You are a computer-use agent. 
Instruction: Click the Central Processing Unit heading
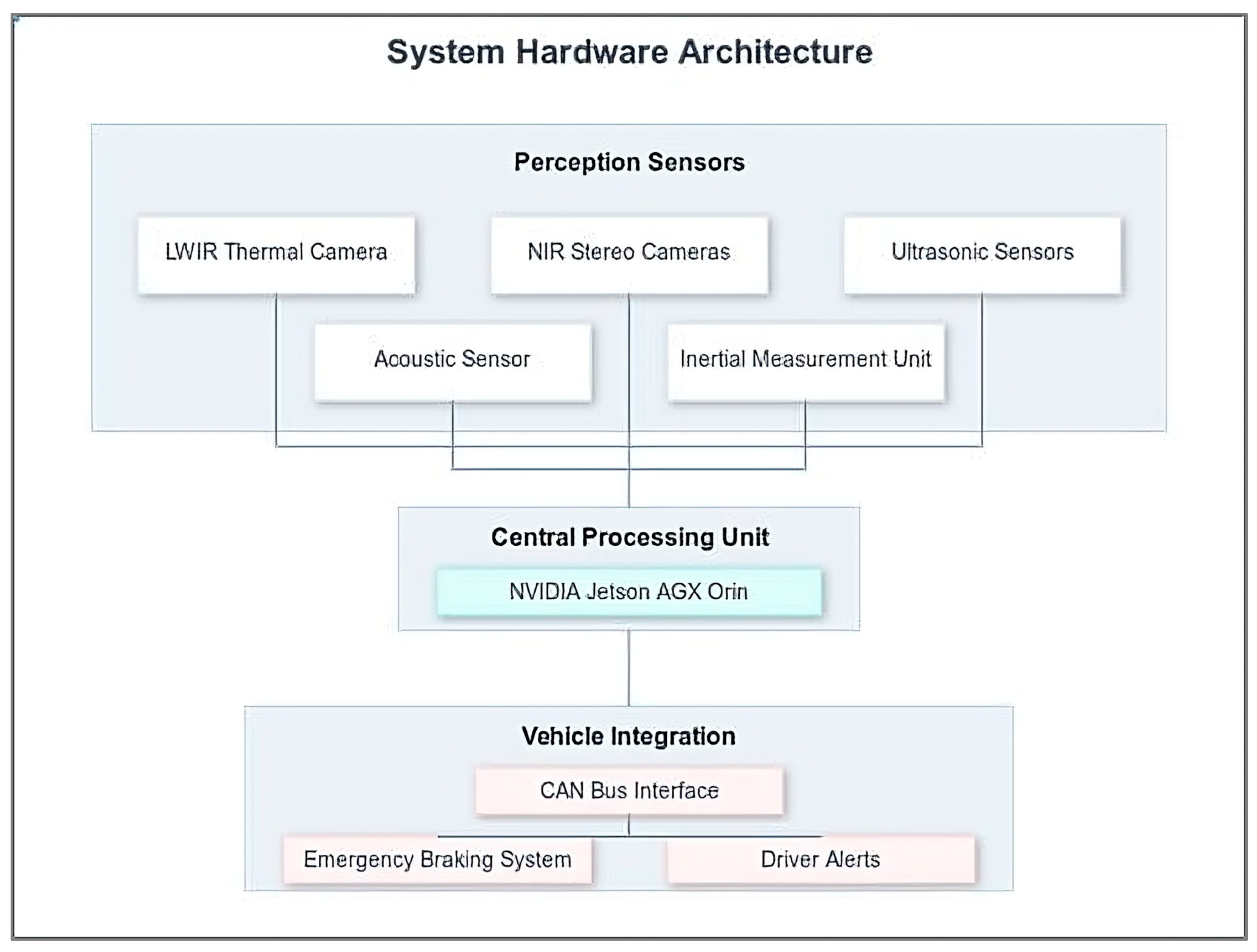click(629, 537)
